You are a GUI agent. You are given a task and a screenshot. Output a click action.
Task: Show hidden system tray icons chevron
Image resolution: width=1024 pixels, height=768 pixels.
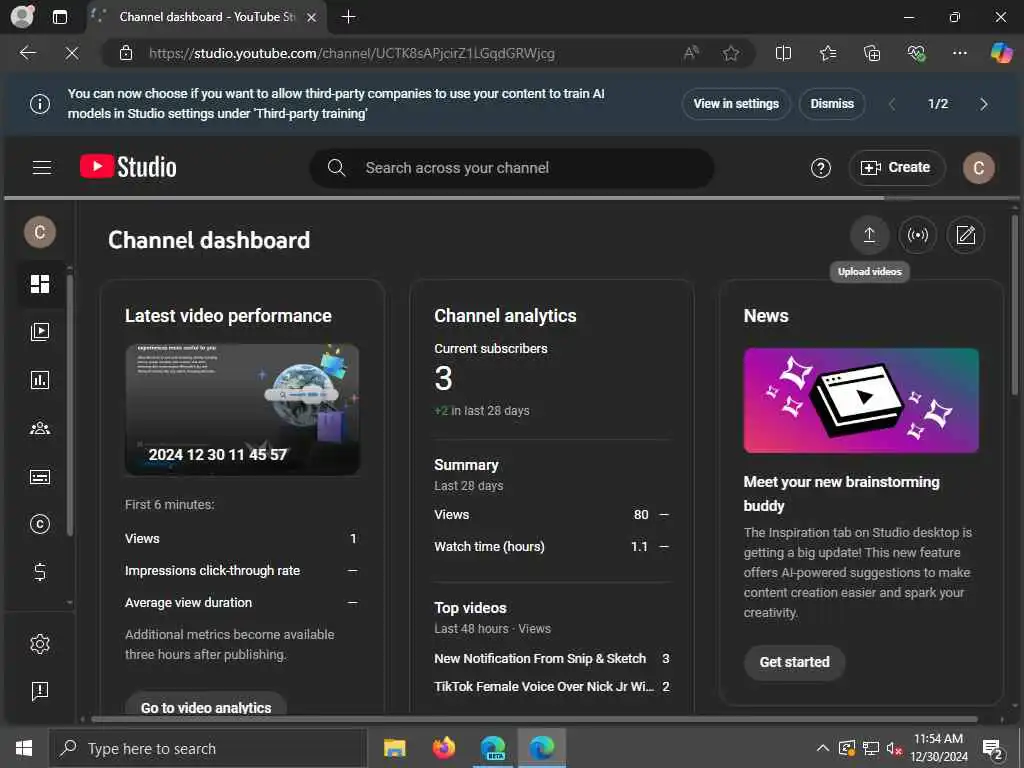click(823, 748)
